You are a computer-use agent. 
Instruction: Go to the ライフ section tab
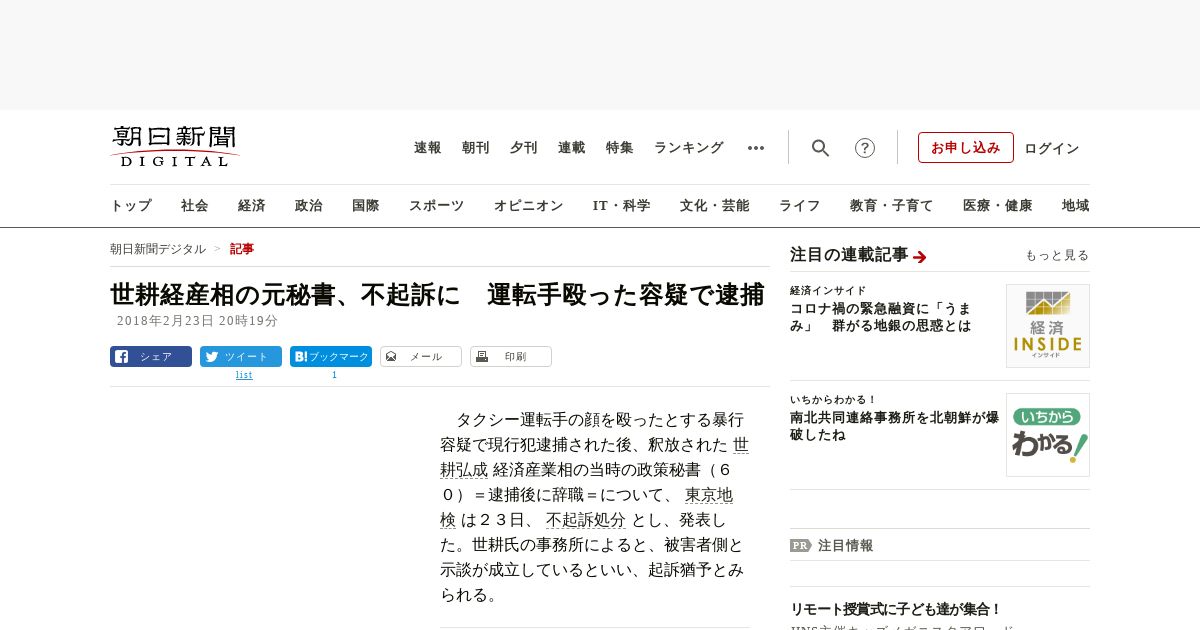(800, 206)
